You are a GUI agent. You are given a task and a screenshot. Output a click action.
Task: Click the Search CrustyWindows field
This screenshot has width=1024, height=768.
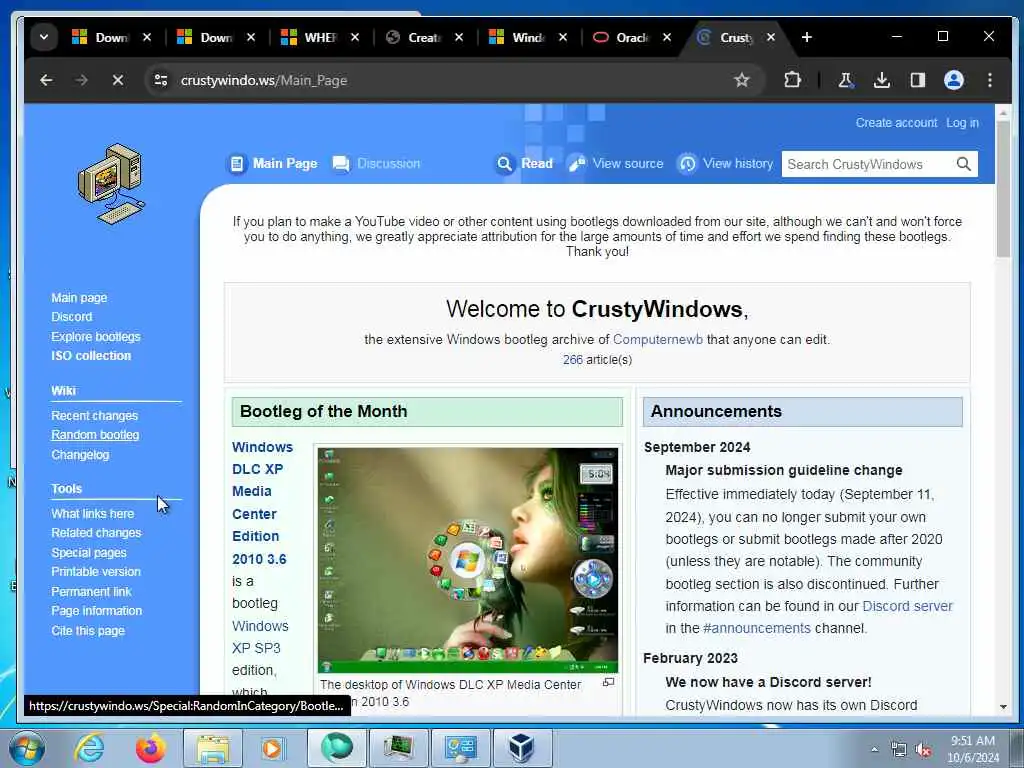(x=867, y=164)
